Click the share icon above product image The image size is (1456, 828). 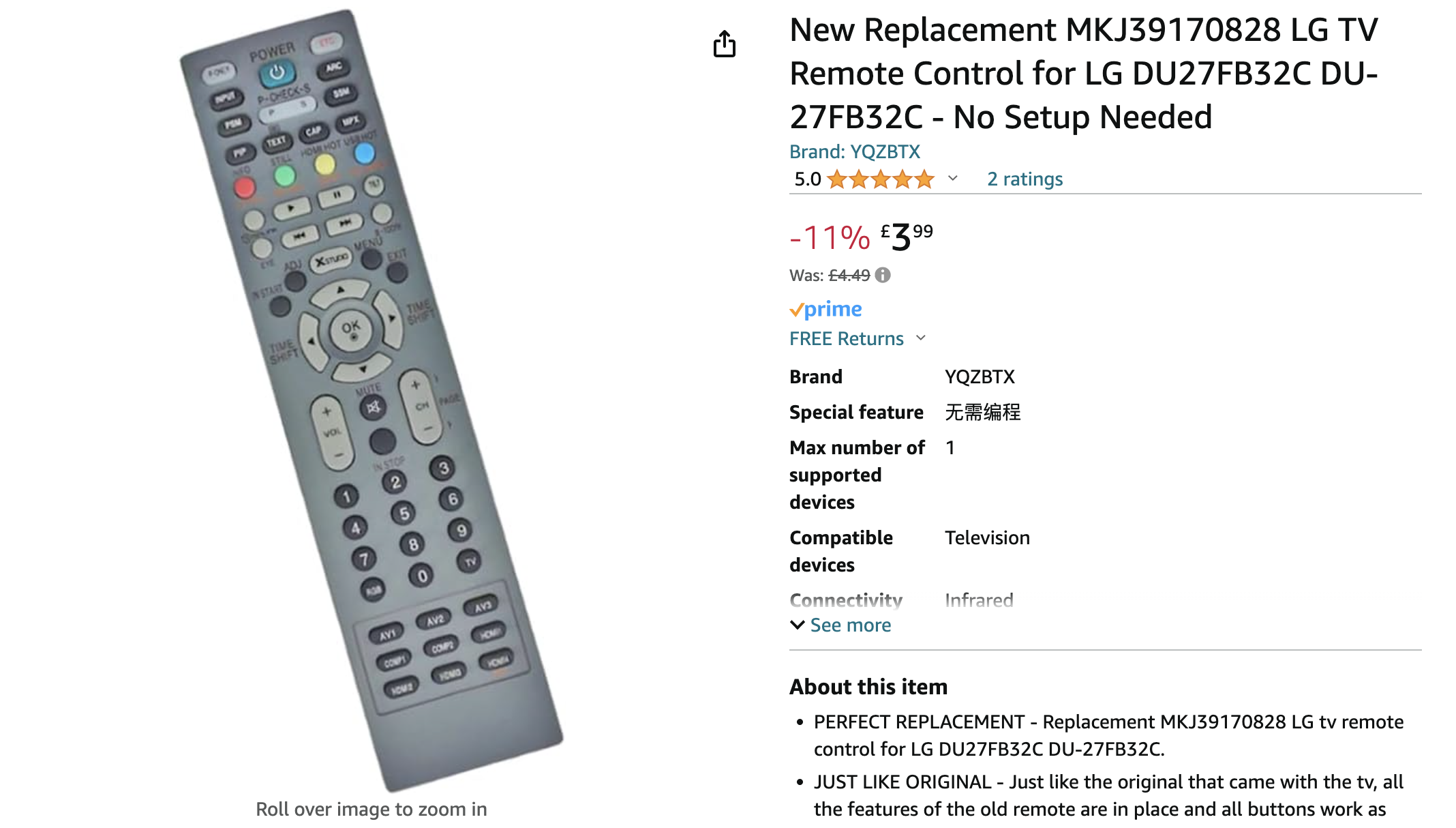(x=724, y=44)
